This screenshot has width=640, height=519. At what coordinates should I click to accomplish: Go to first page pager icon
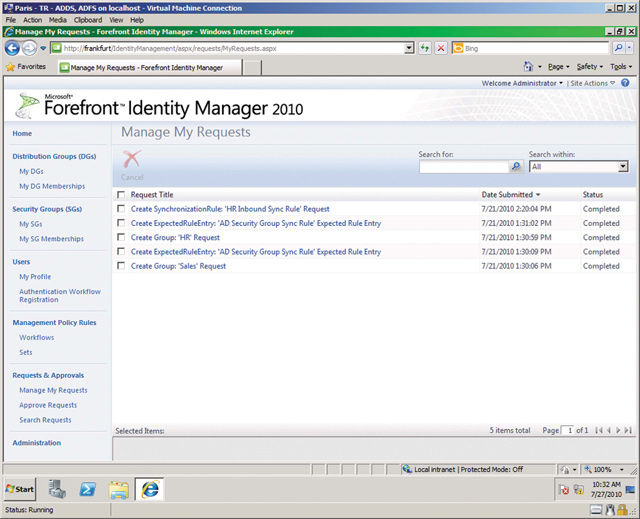(599, 430)
